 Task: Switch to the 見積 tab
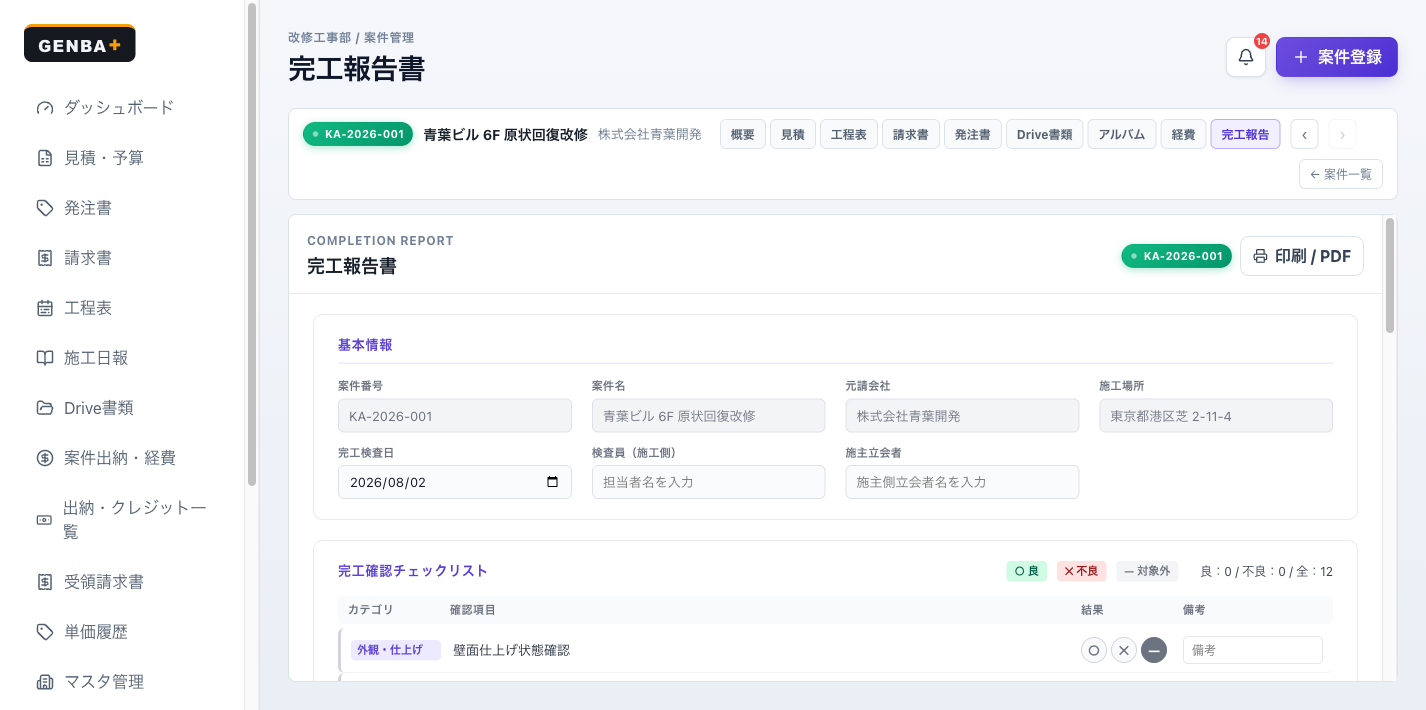pos(793,134)
